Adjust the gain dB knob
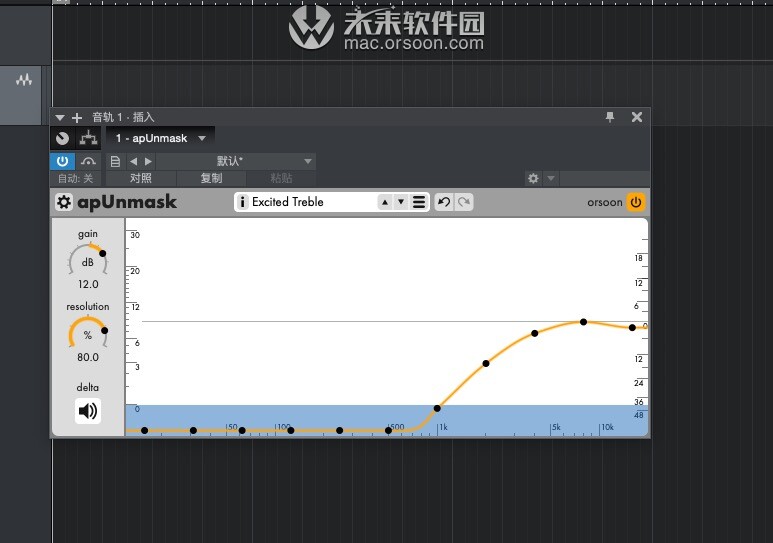 [x=88, y=260]
